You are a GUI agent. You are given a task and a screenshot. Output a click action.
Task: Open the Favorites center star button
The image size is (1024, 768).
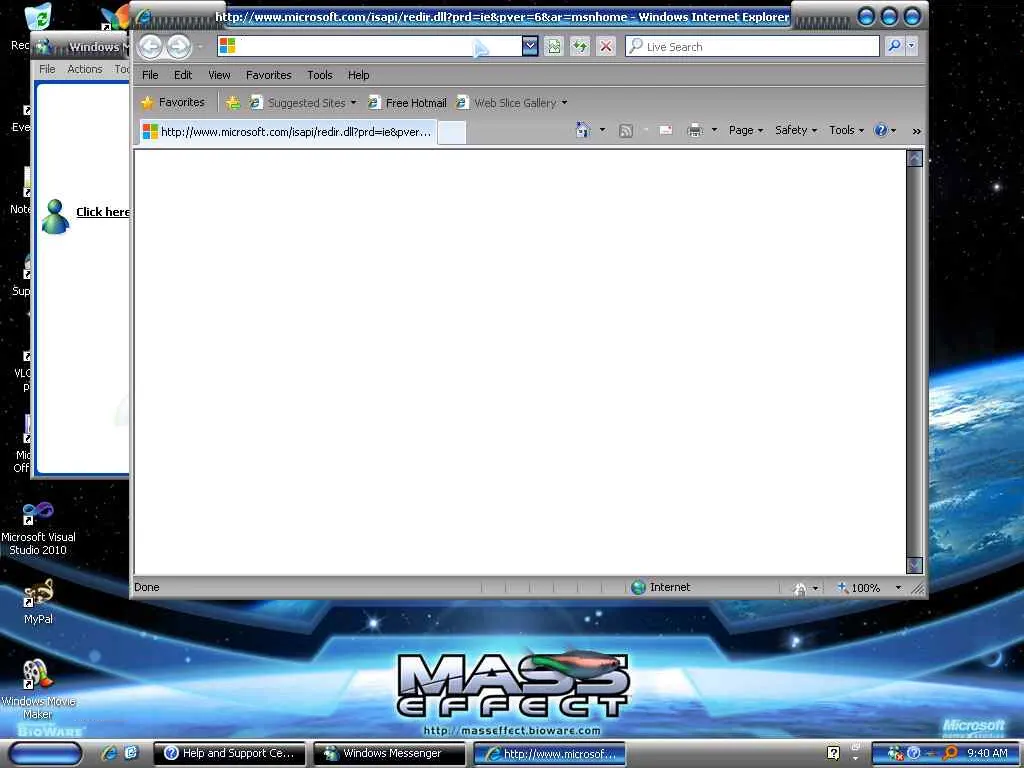point(173,103)
